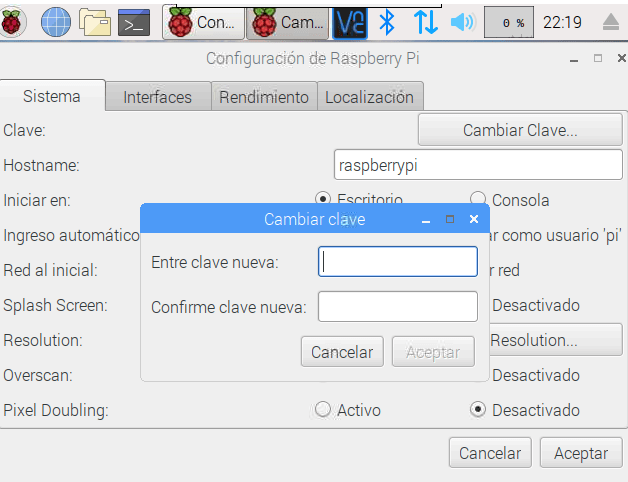
Task: Minimize the Configuración de Raspberry Pi window
Action: [574, 59]
